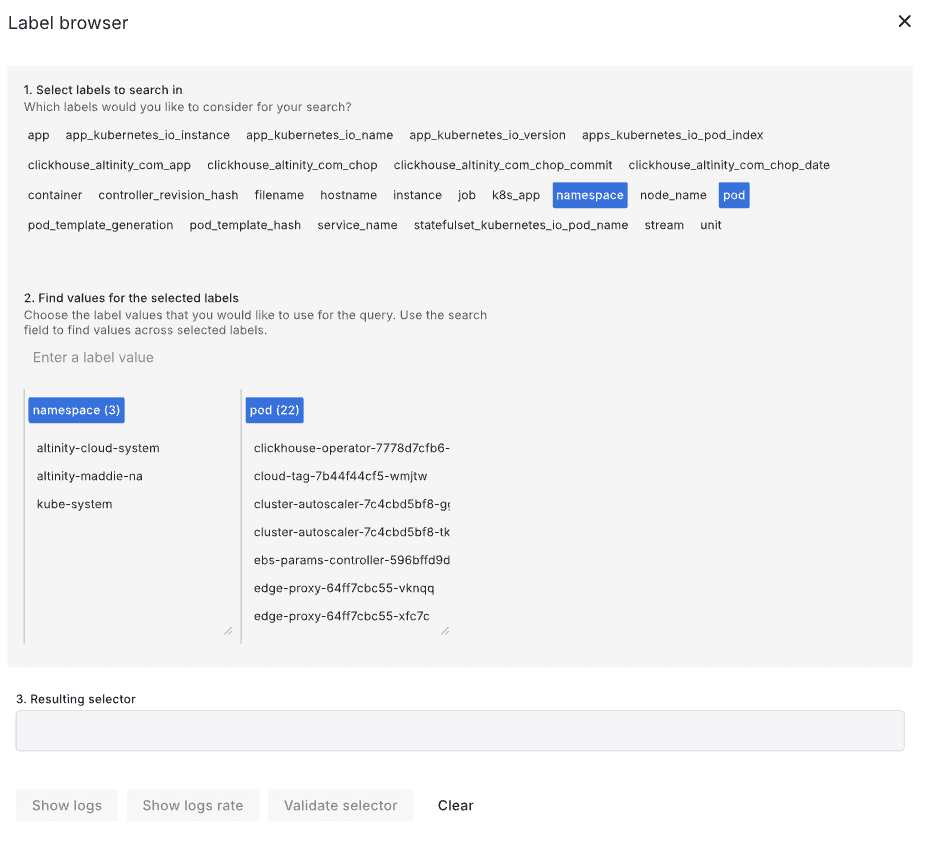Viewport: 926px width, 843px height.
Task: Click the Show logs rate button
Action: coord(192,805)
